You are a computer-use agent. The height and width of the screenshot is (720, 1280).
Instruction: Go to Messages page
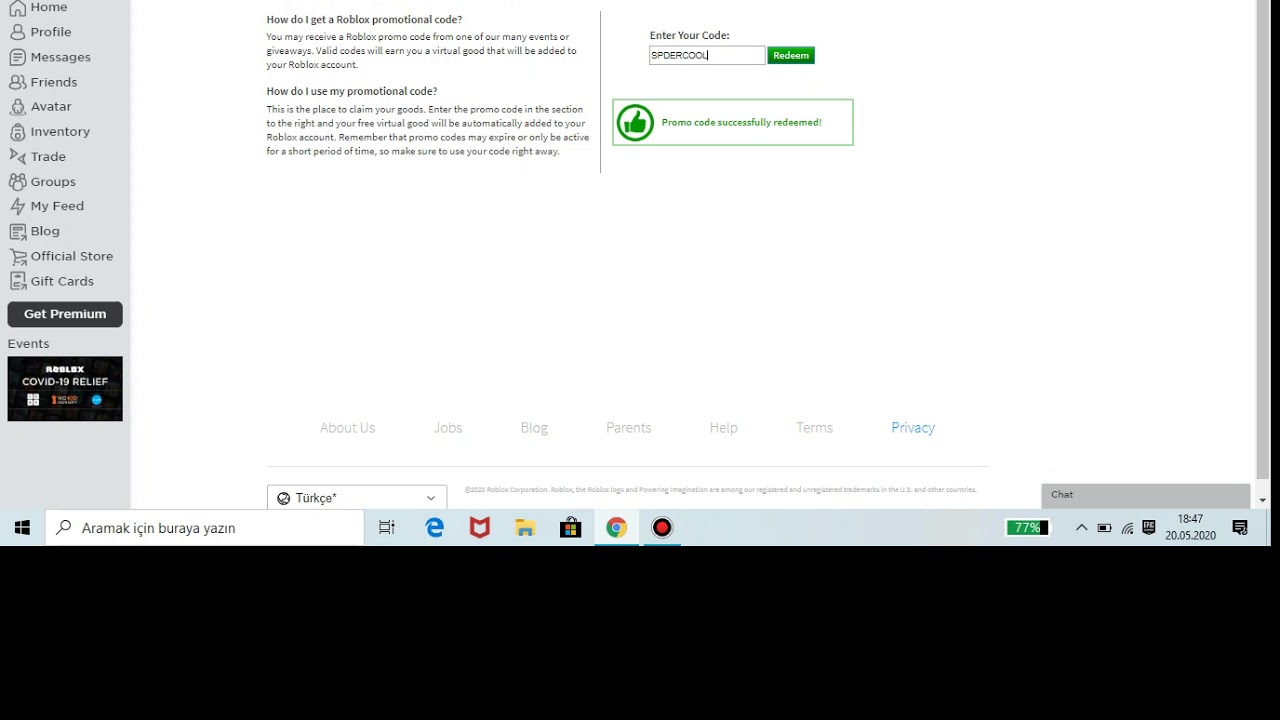tap(61, 57)
